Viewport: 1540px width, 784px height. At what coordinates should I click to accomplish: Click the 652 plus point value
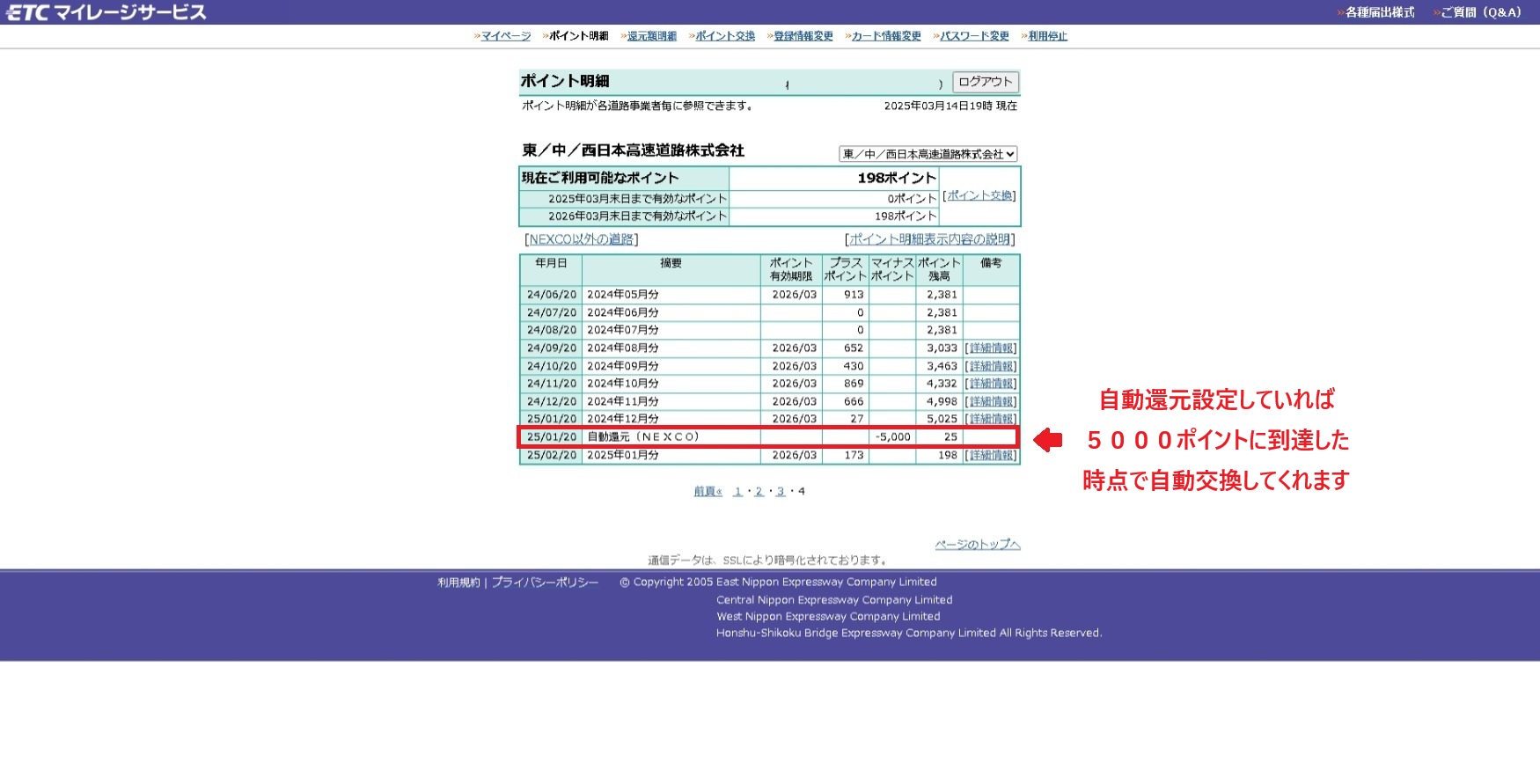click(854, 348)
